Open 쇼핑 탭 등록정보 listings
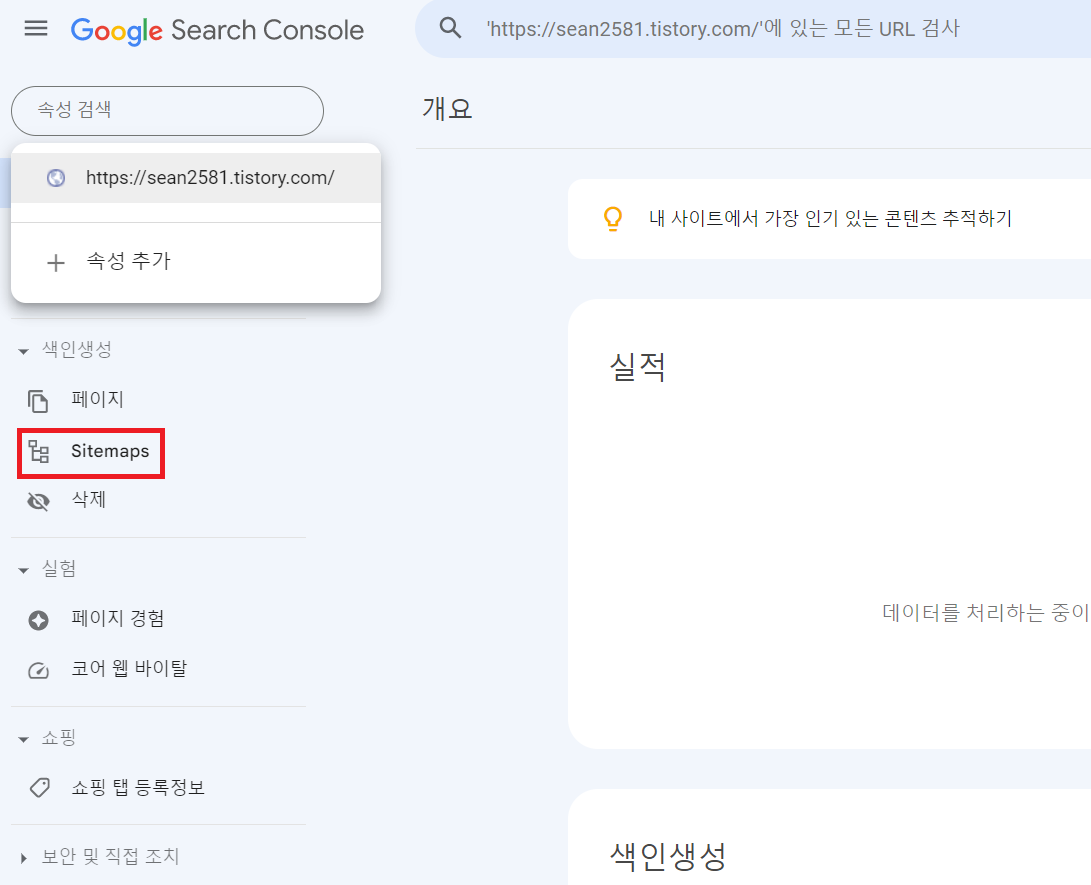The width and height of the screenshot is (1091, 885). click(x=138, y=788)
